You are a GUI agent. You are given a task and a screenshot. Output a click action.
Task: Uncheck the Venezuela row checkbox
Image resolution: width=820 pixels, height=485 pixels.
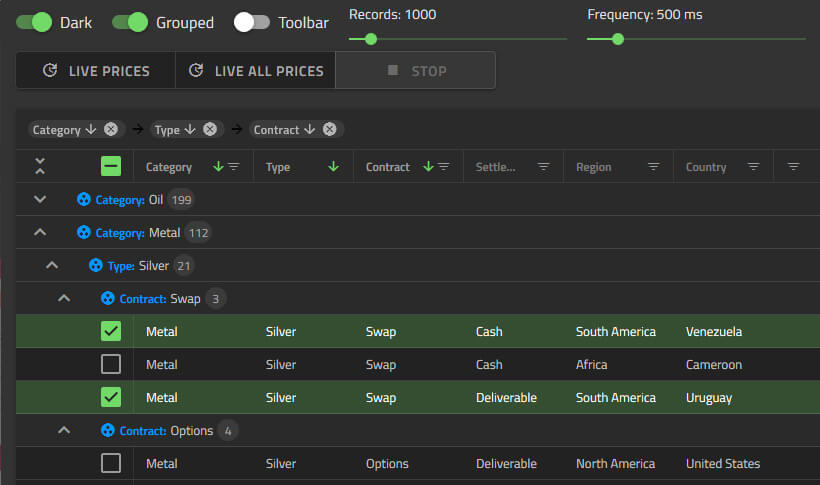(x=111, y=331)
